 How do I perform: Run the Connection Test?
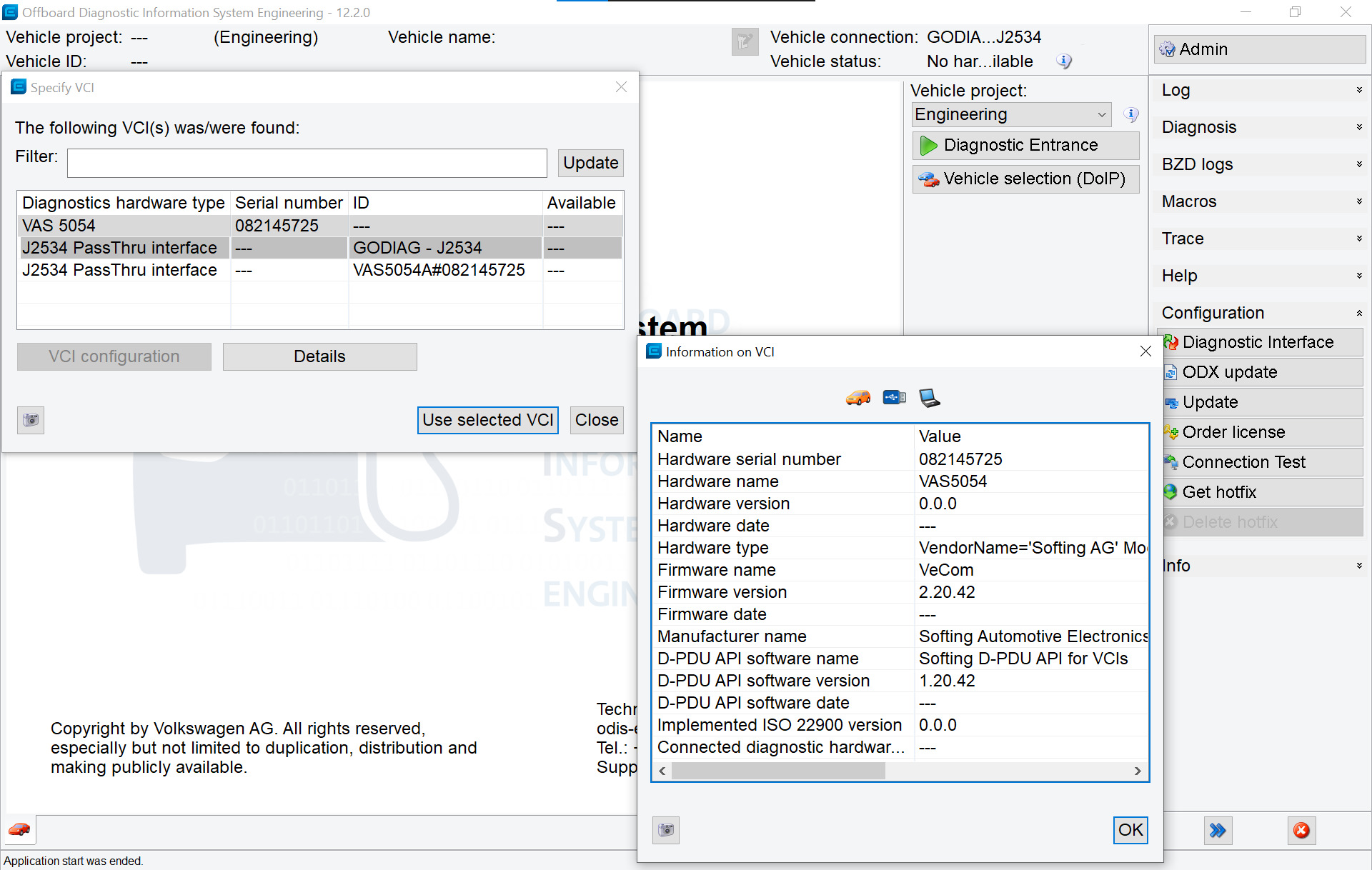(1260, 462)
